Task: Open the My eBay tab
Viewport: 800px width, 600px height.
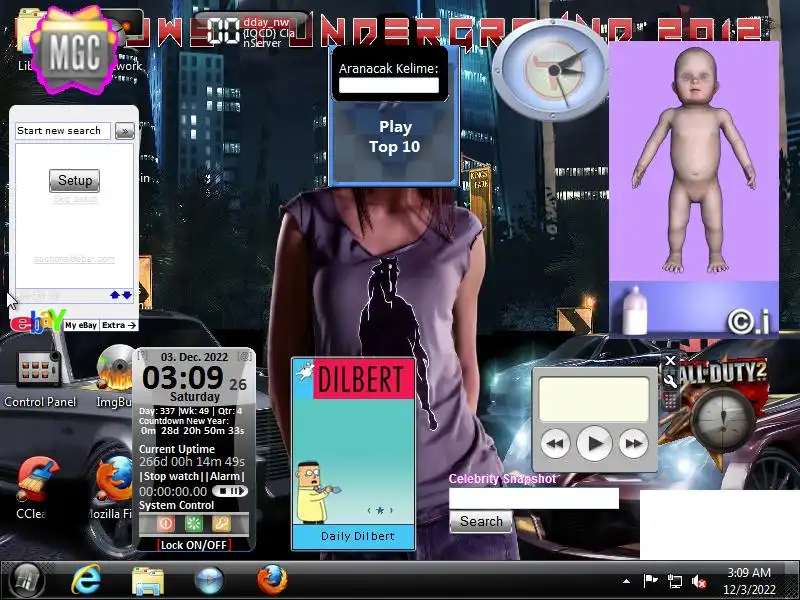Action: tap(81, 325)
